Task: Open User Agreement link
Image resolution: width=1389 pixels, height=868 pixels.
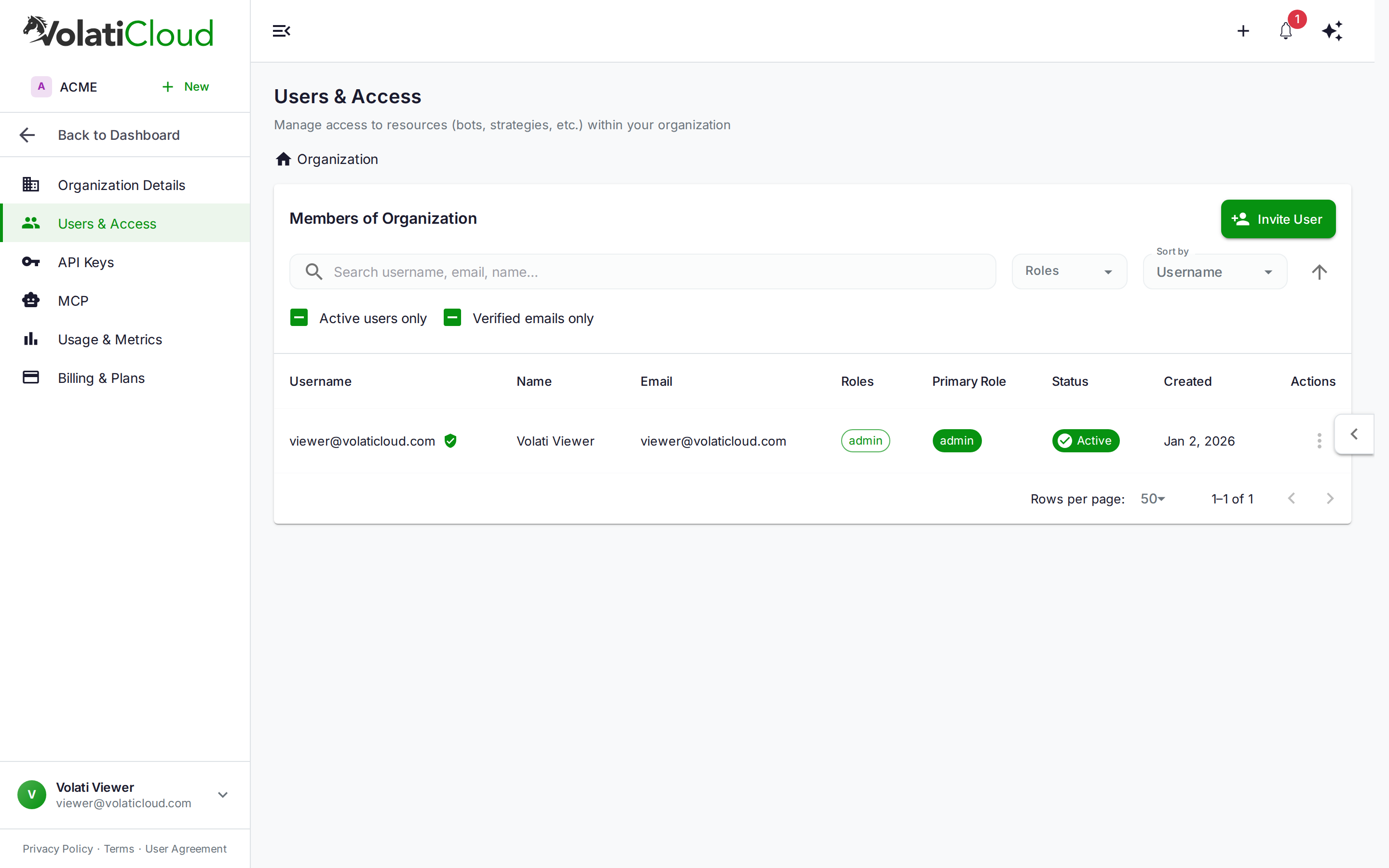Action: click(x=185, y=849)
